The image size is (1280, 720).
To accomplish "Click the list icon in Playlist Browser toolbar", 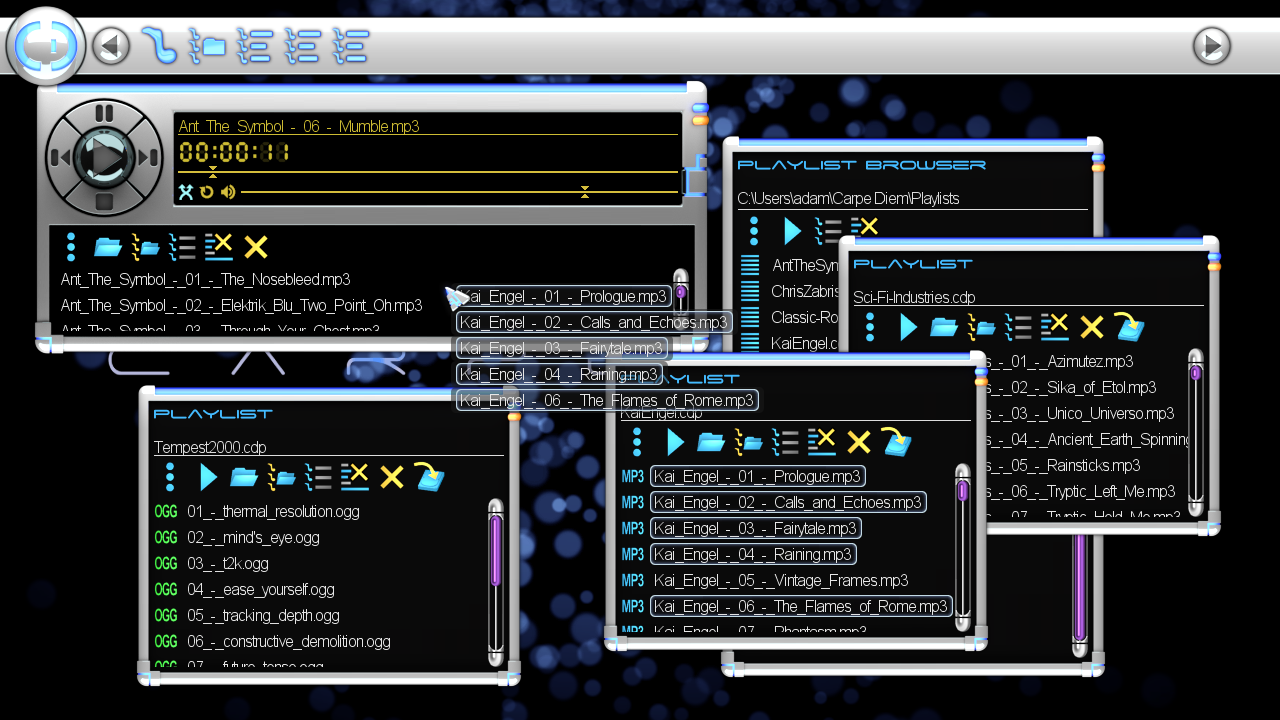I will (828, 231).
